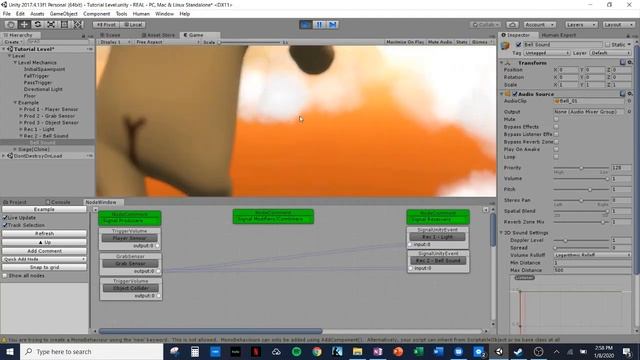Click the console warning icon in status bar

(x=4, y=340)
